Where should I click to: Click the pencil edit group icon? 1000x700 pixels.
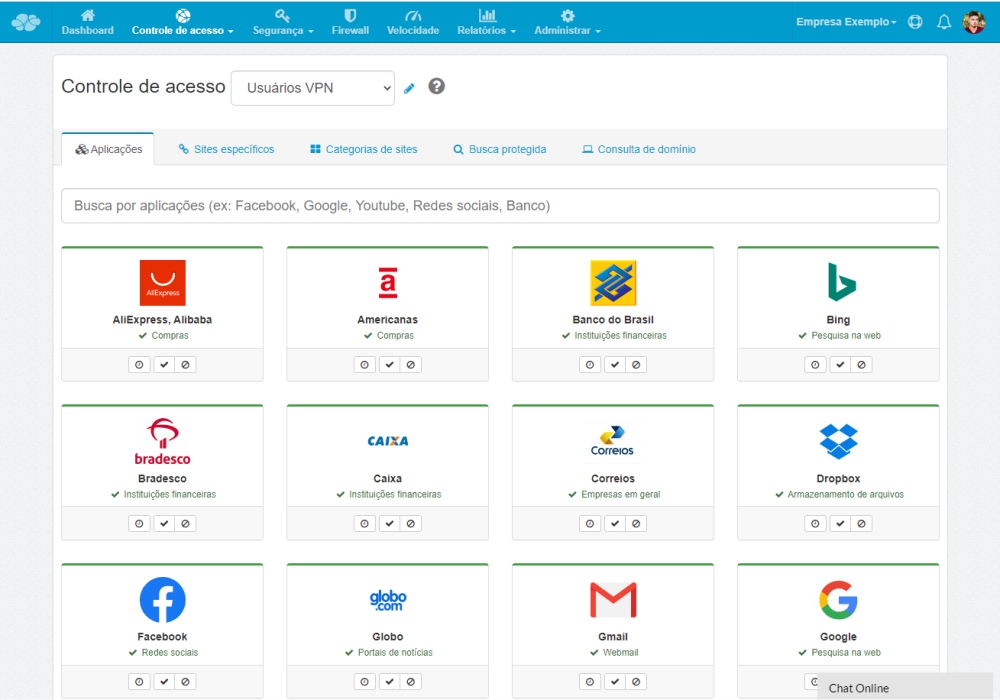click(x=409, y=88)
